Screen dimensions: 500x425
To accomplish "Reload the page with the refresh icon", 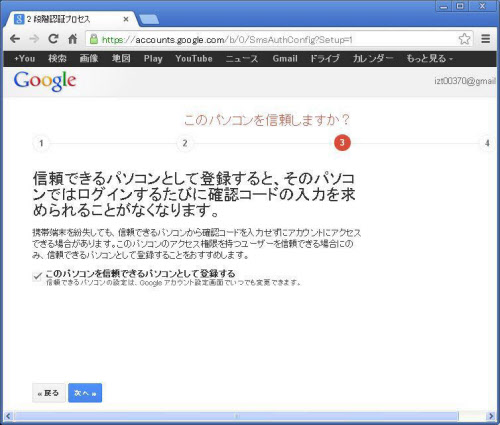I will pyautogui.click(x=53, y=39).
